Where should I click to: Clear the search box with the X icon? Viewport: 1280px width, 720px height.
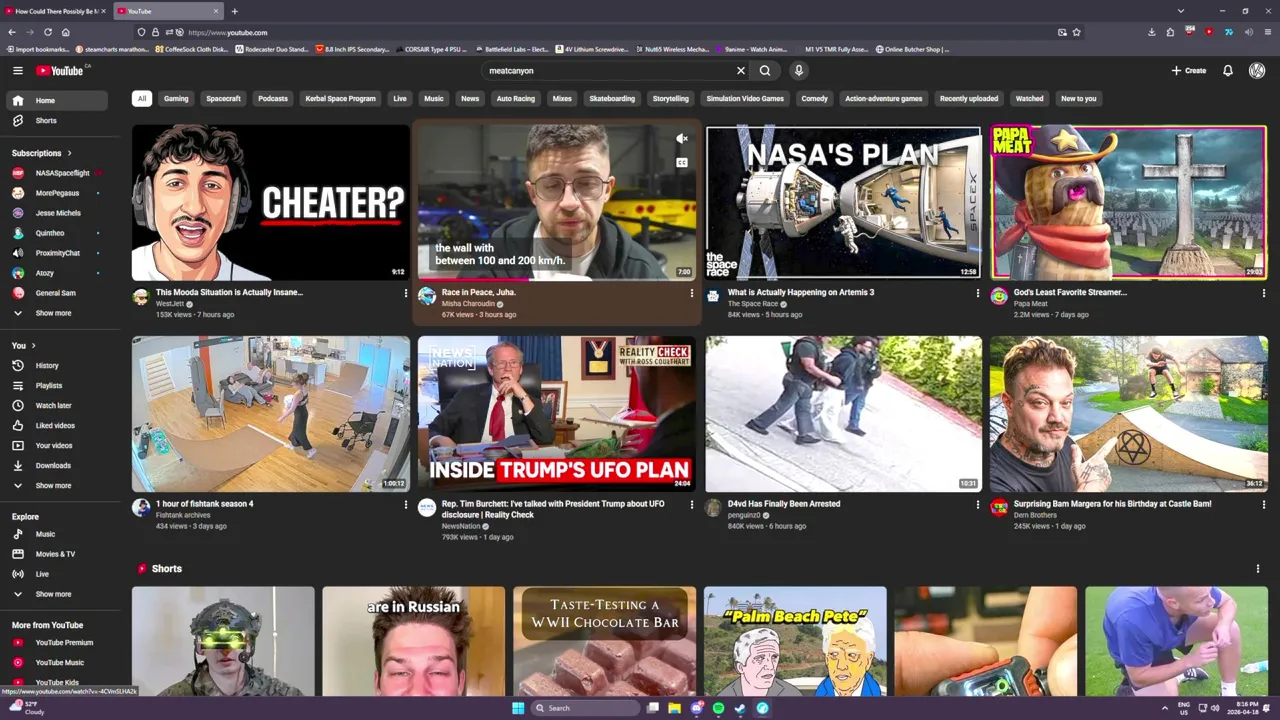pos(741,70)
